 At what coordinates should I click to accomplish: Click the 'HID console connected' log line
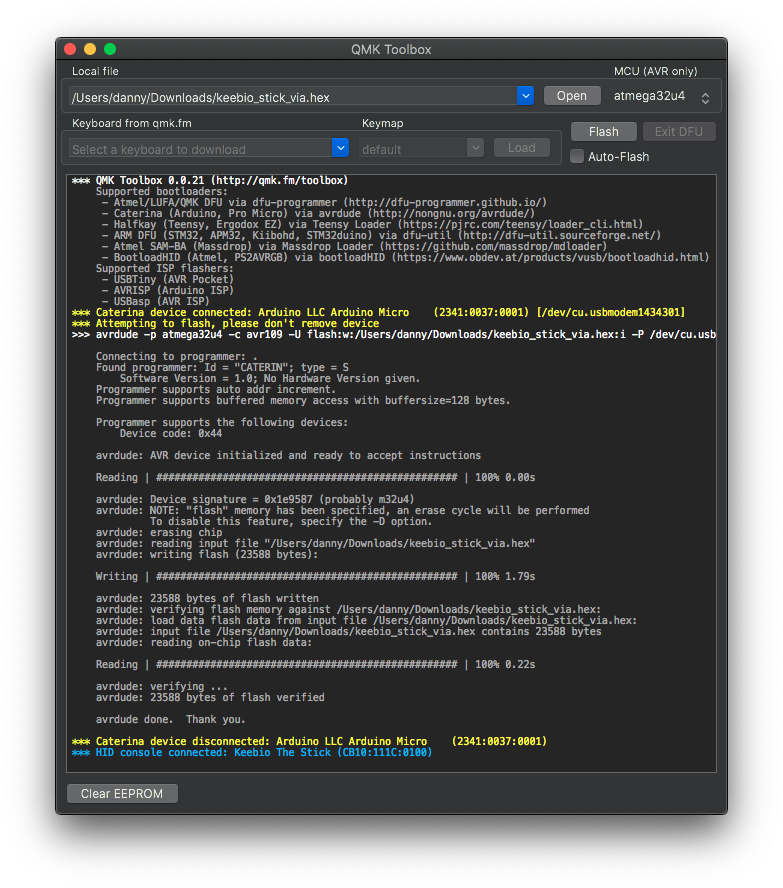pos(252,752)
